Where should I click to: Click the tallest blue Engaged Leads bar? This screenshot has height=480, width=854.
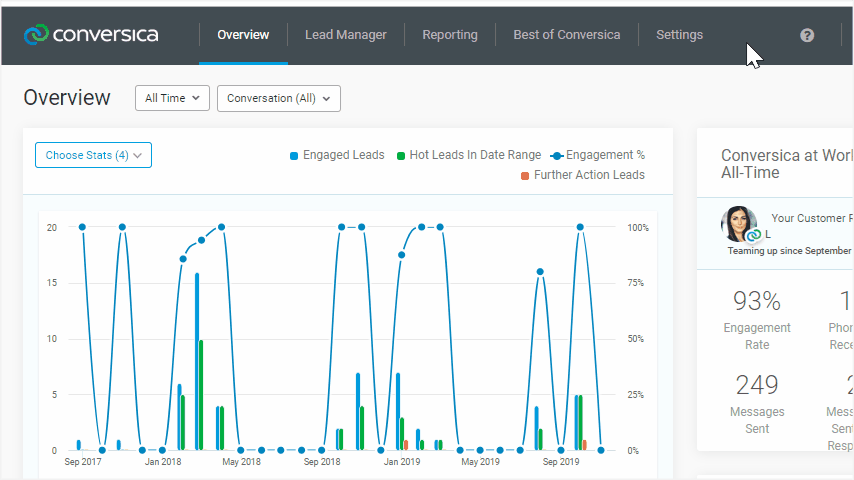pyautogui.click(x=197, y=361)
